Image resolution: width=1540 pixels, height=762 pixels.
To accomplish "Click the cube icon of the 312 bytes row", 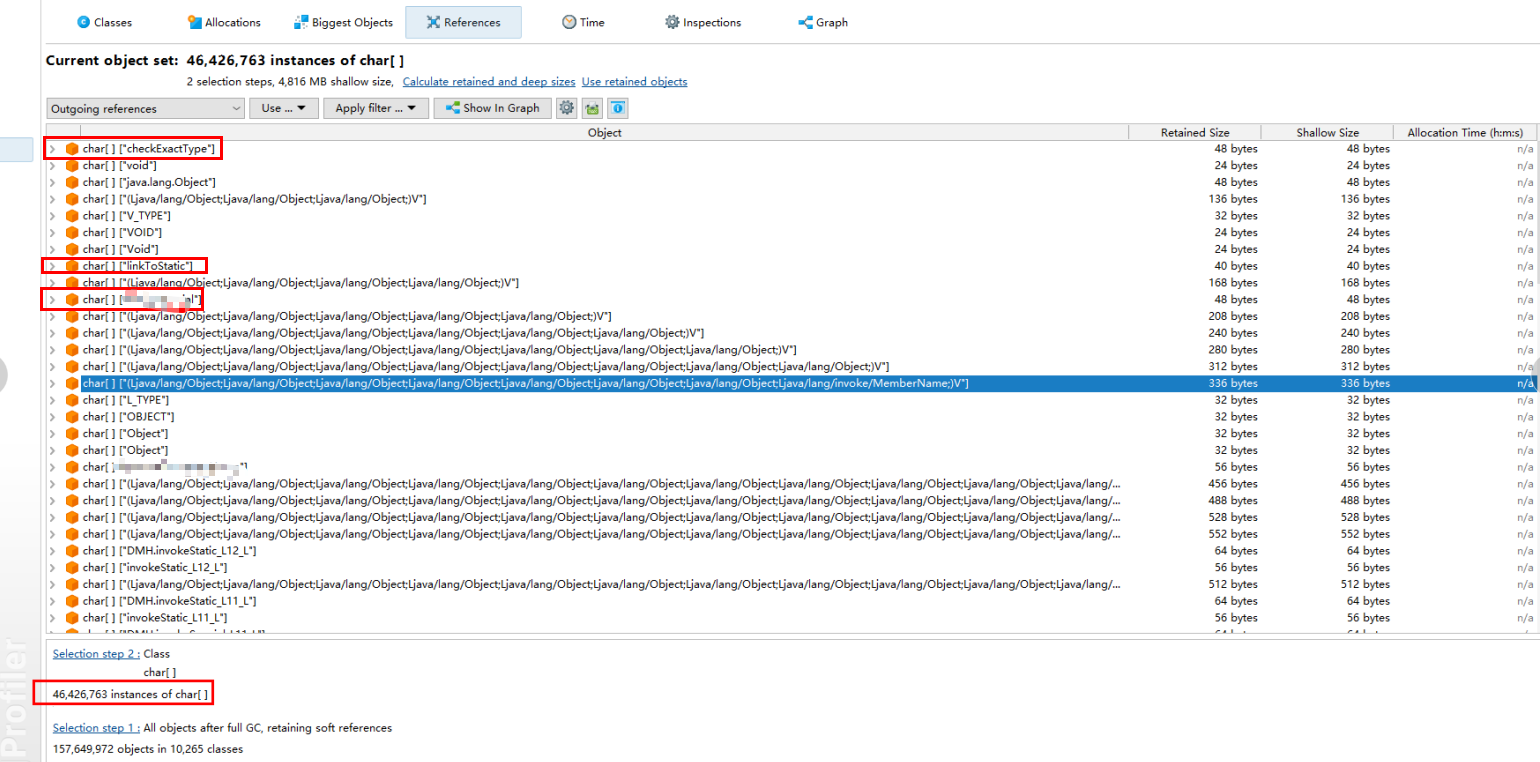I will [72, 367].
